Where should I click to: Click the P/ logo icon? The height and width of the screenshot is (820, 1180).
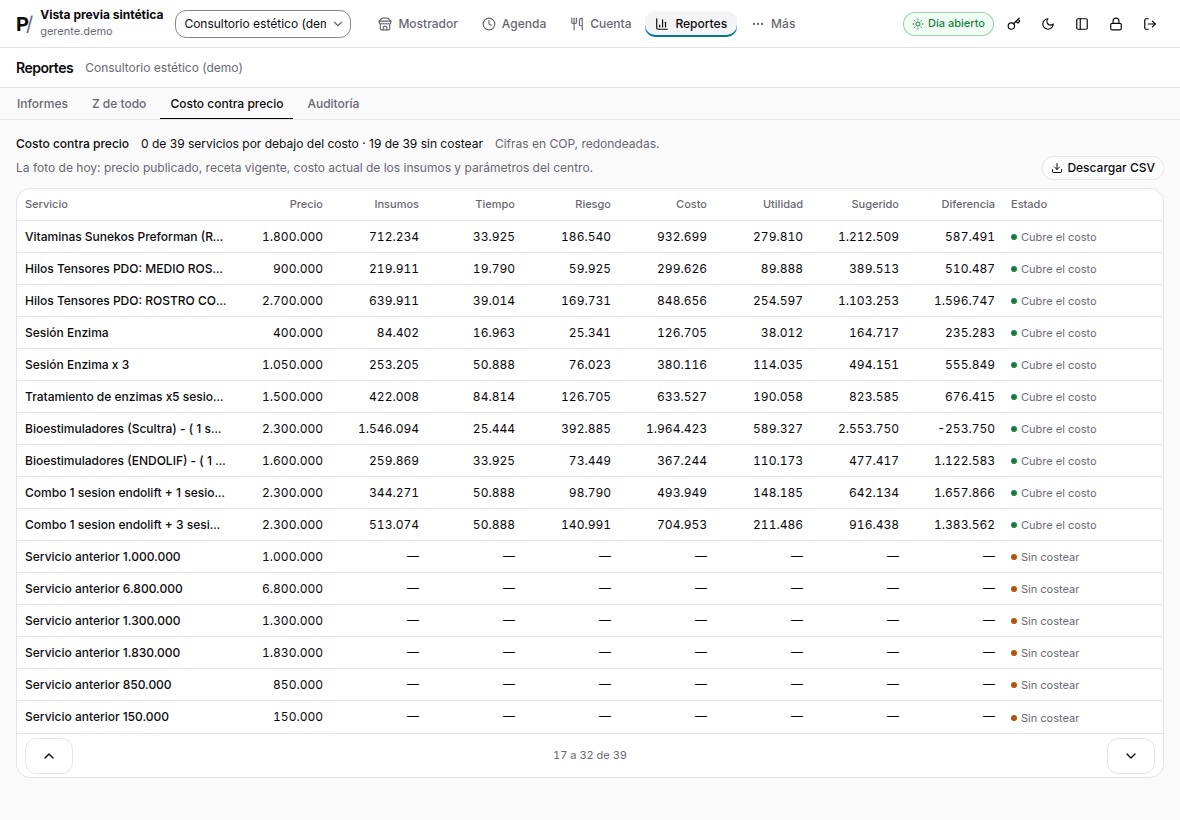[x=24, y=24]
